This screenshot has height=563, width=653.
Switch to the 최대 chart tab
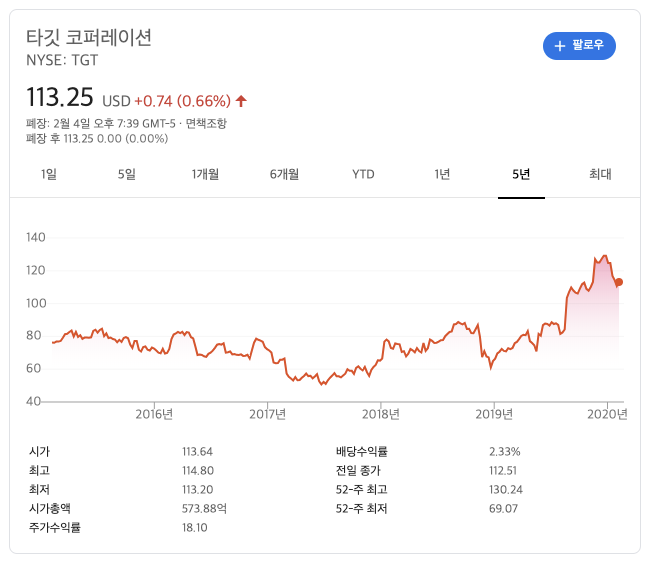click(x=600, y=174)
